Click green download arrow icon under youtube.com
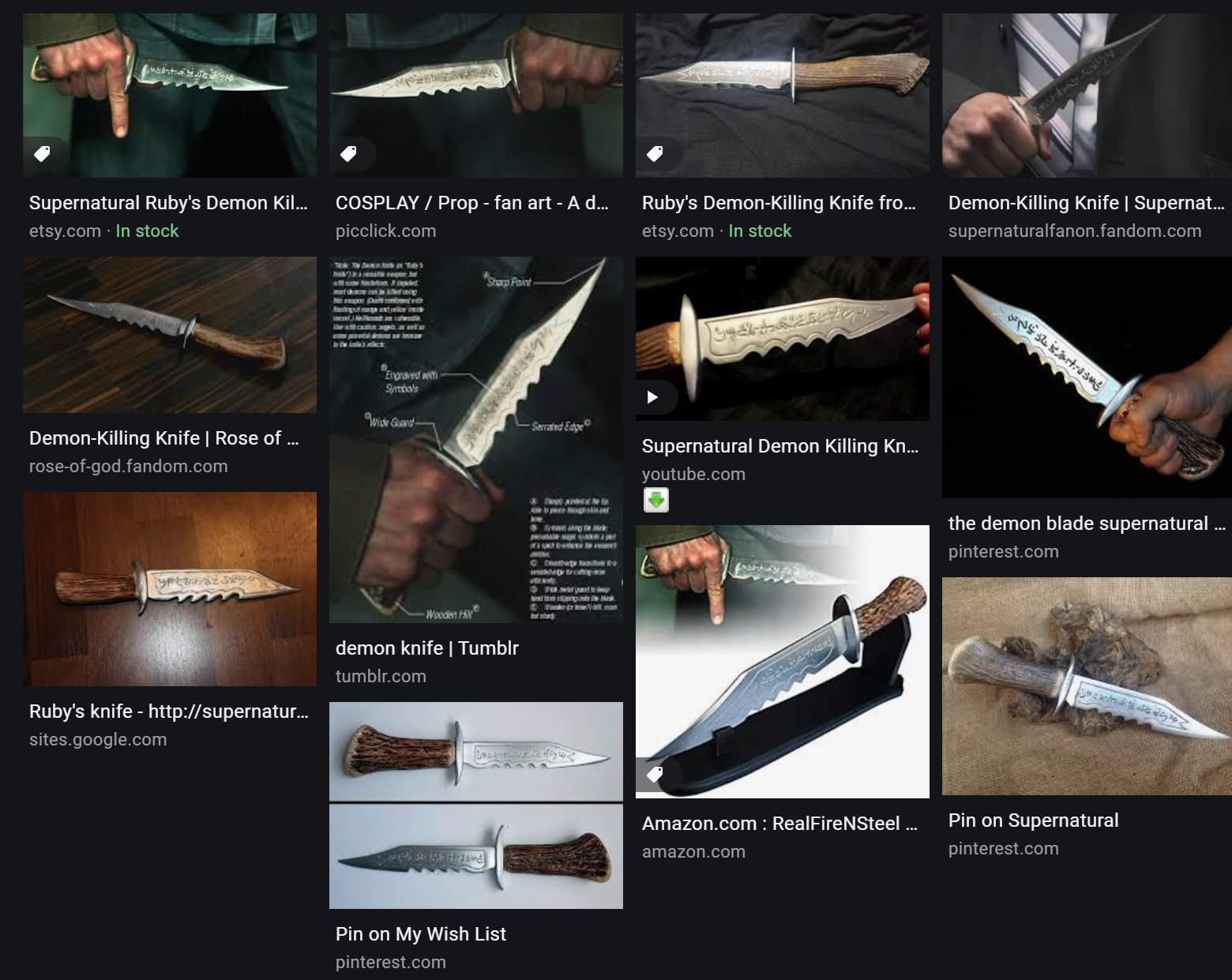Viewport: 1232px width, 980px height. (x=656, y=500)
